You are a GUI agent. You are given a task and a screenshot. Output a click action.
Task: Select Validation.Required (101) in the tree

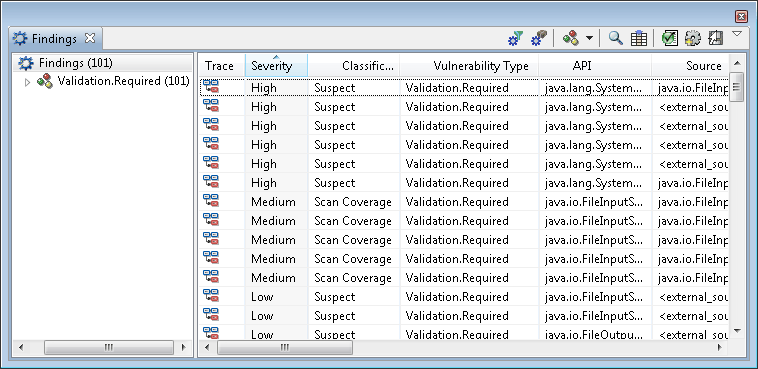click(x=123, y=81)
